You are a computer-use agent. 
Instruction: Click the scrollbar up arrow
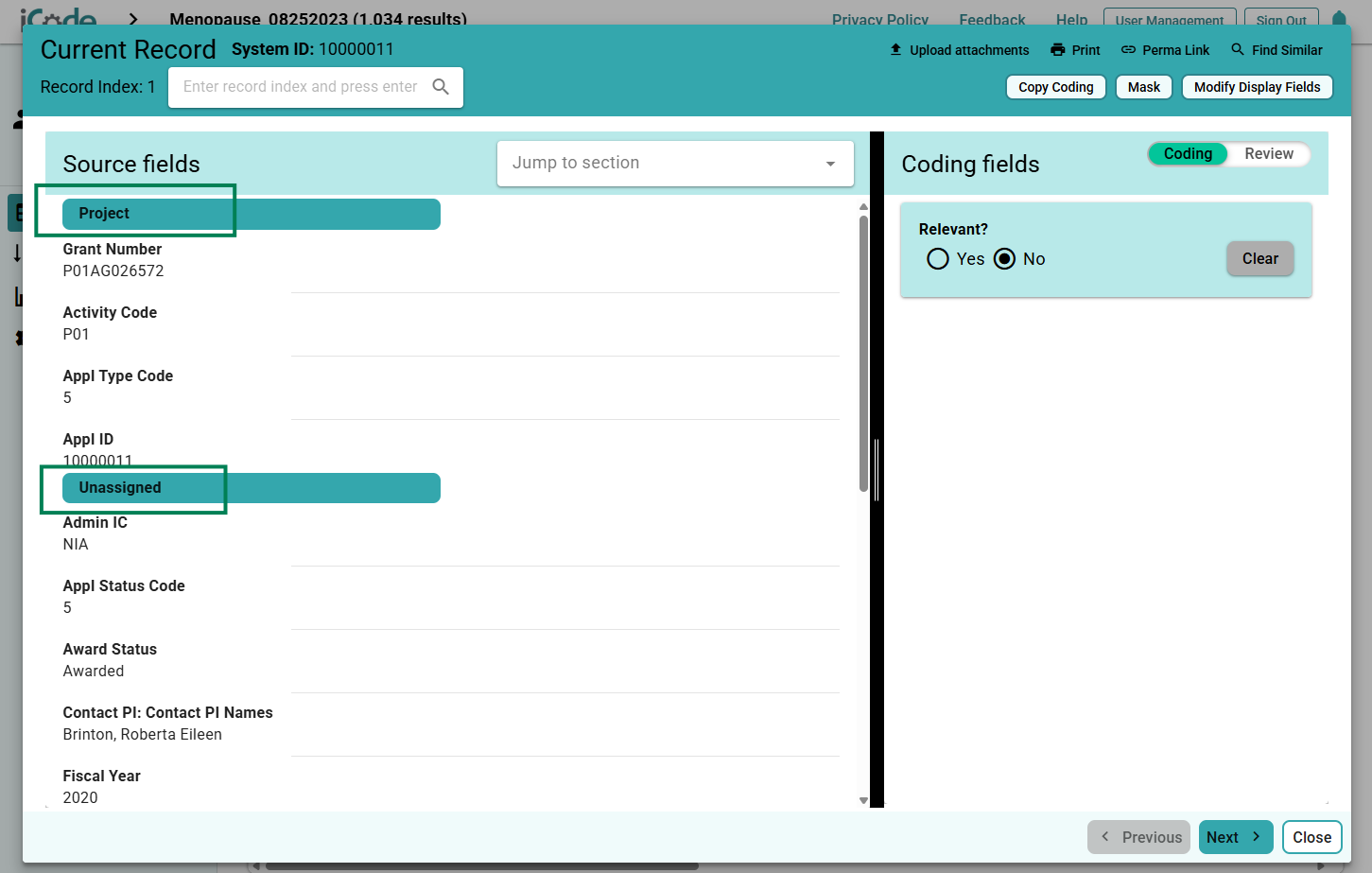[x=863, y=206]
